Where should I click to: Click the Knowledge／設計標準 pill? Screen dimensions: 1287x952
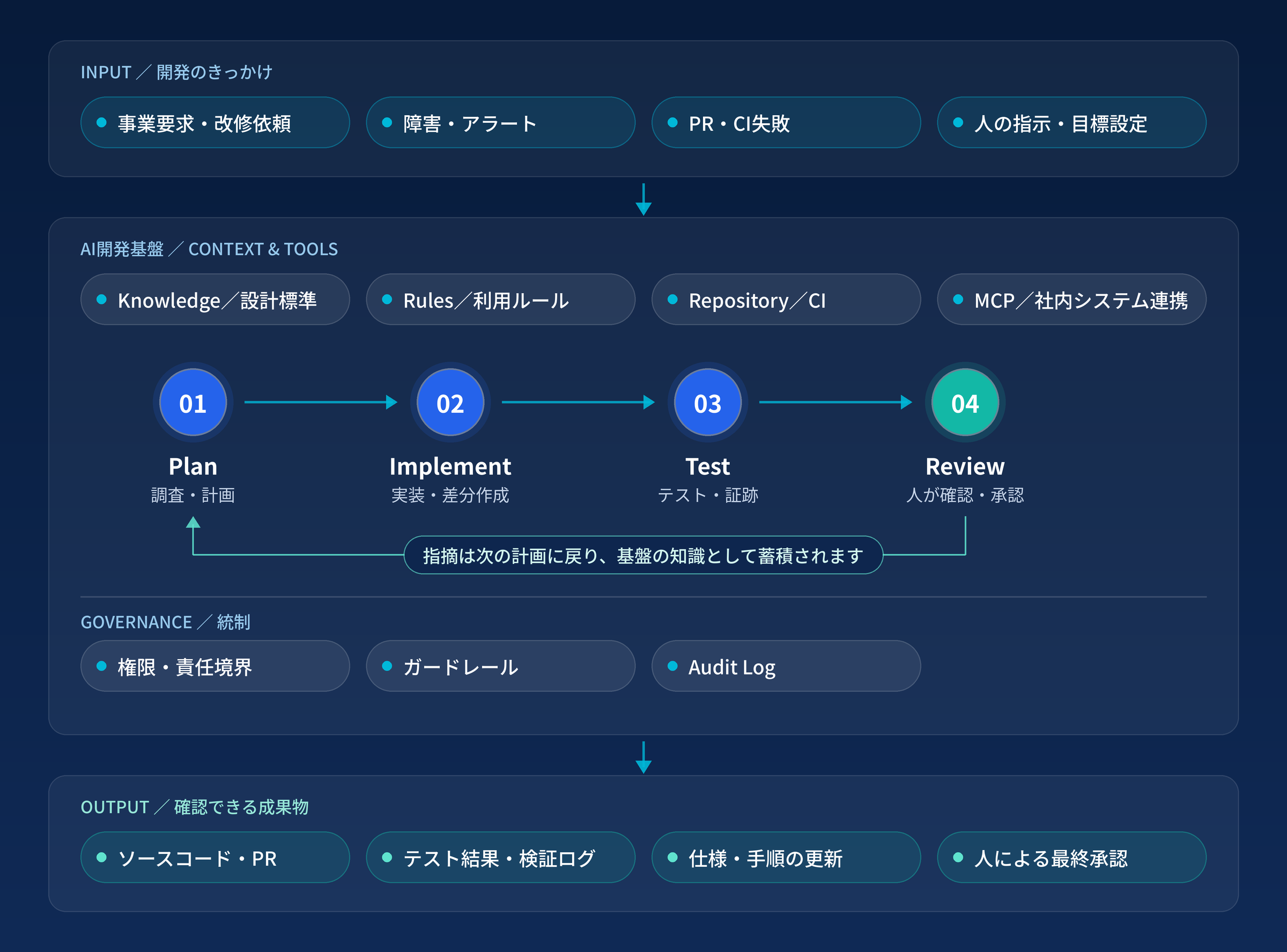pyautogui.click(x=215, y=300)
